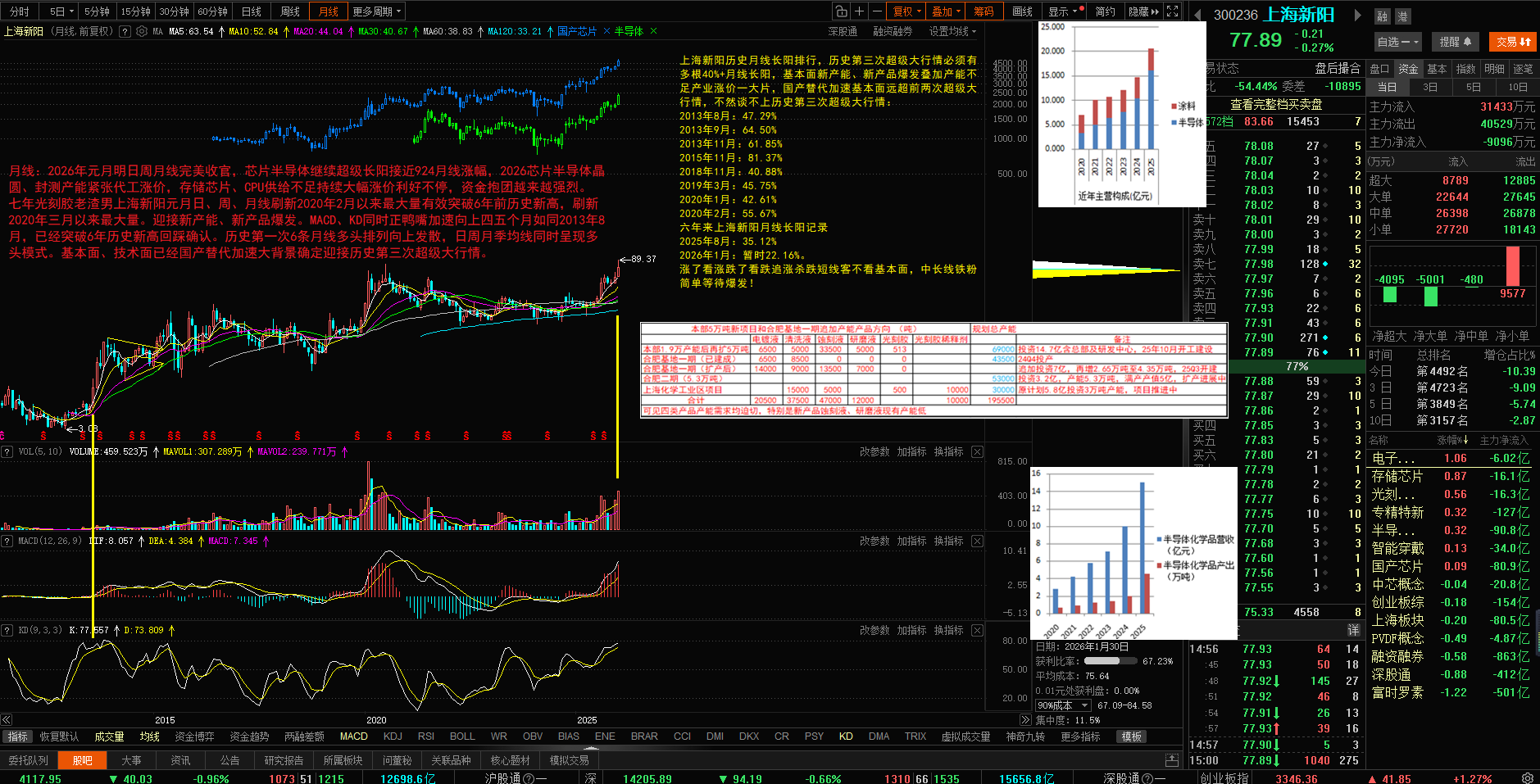Click the collapse panel icon above the status bar
The height and width of the screenshot is (784, 1540).
1172,760
